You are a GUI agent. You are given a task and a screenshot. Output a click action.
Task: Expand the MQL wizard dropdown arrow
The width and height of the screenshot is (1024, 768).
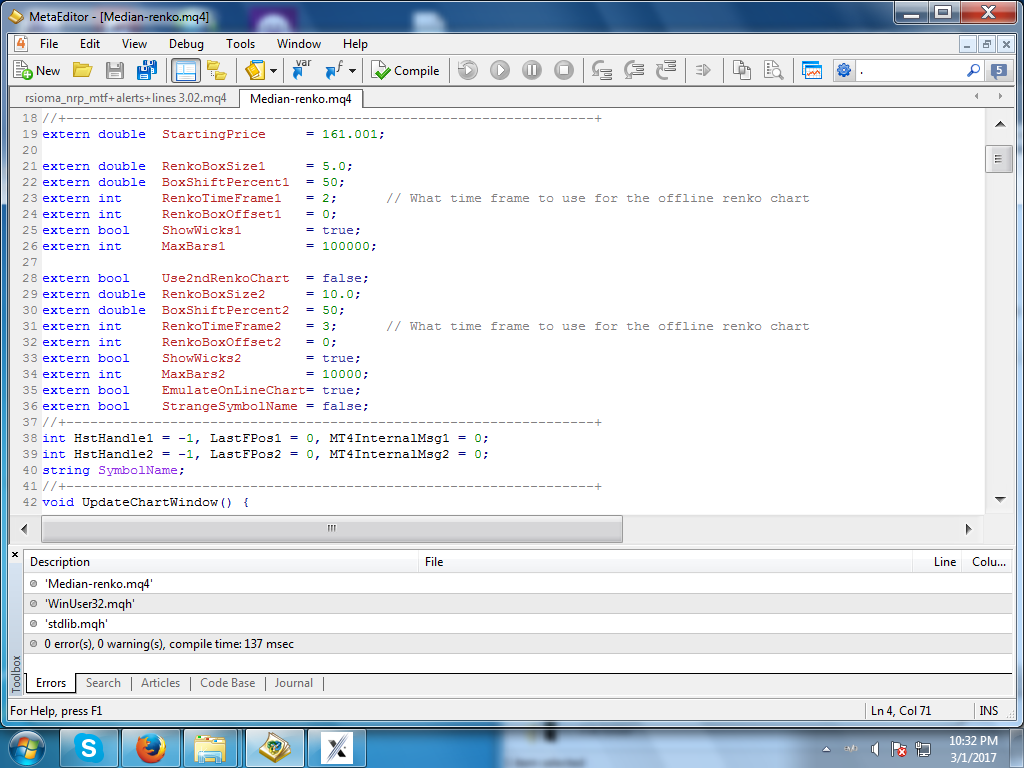point(273,72)
